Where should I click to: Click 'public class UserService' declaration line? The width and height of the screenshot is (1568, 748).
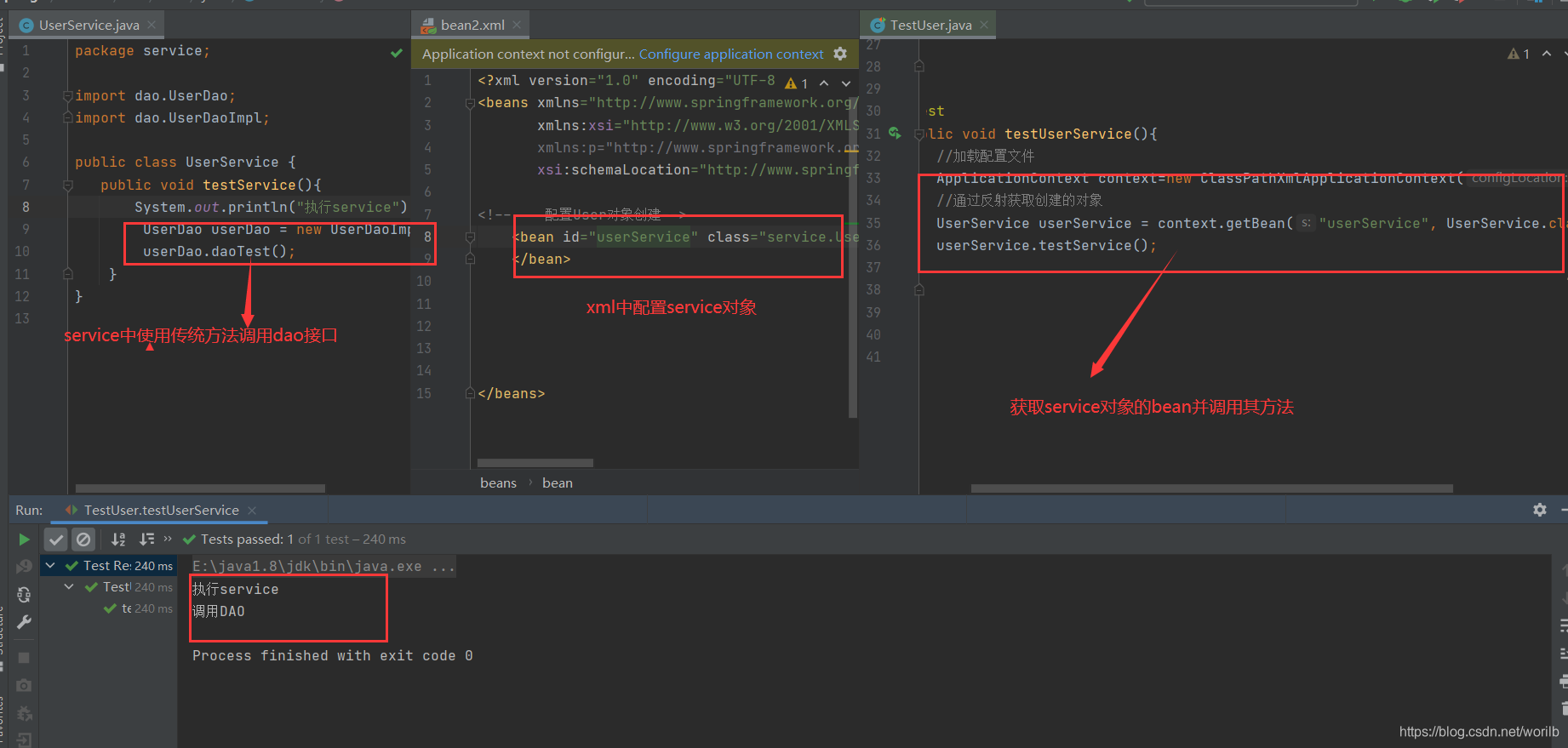[x=185, y=162]
